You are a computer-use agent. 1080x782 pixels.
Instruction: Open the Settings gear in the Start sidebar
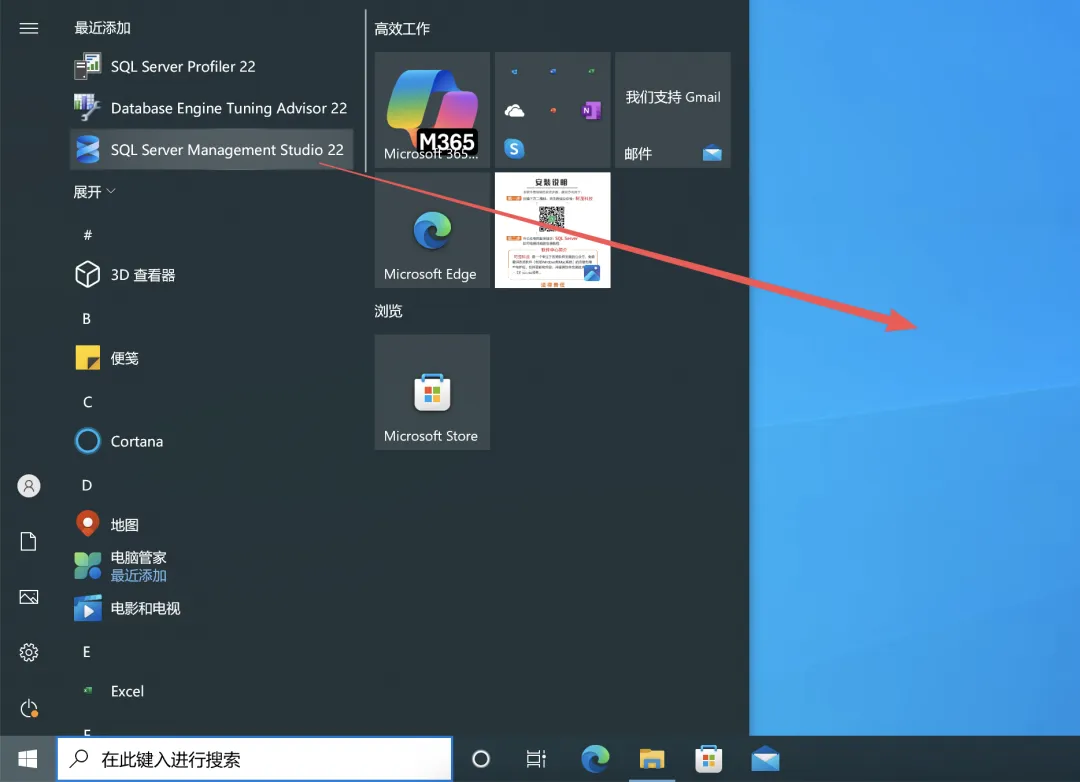coord(28,652)
